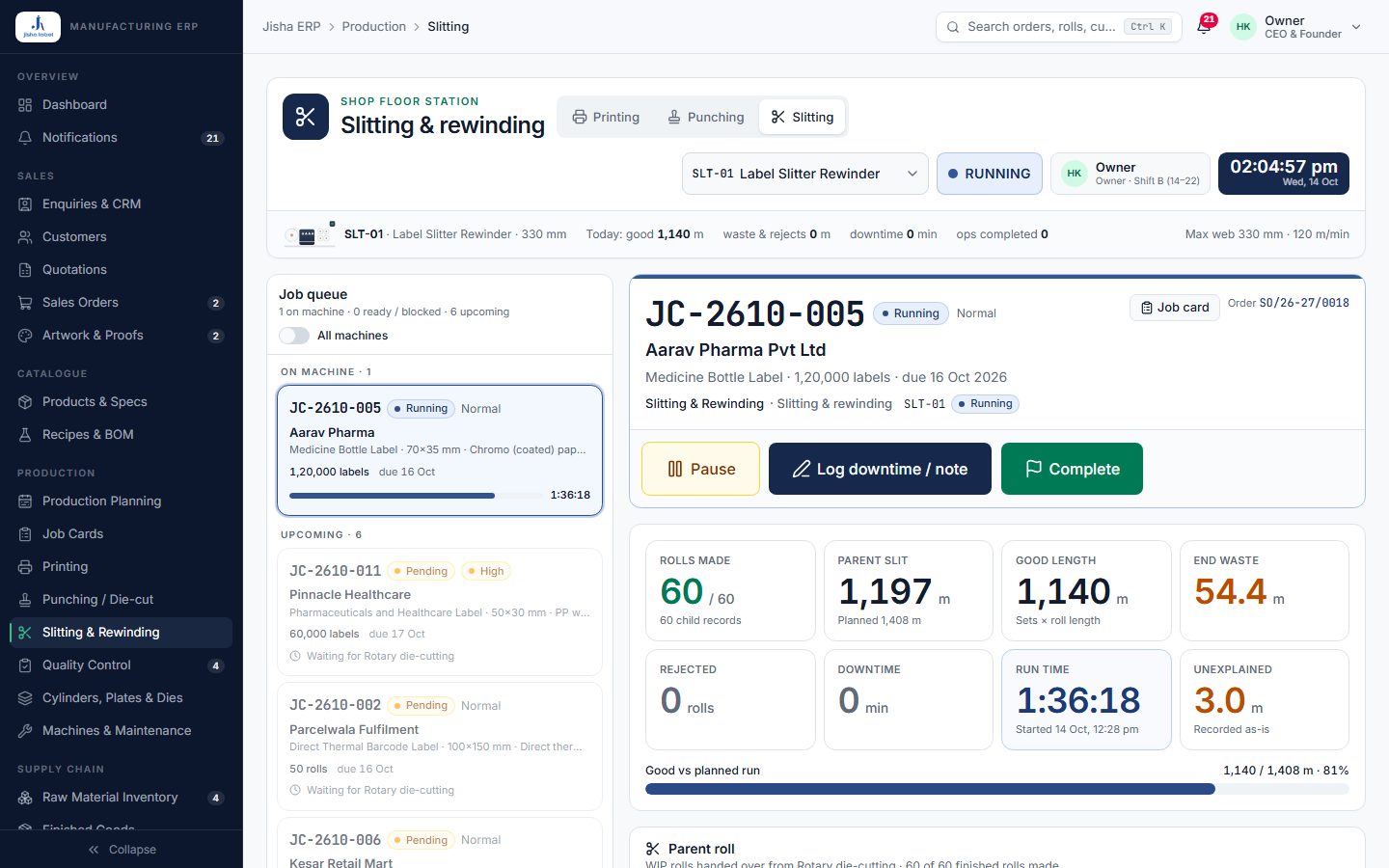Click JC-2610-005 queue card progress bar
Viewport: 1389px width, 868px height.
pyautogui.click(x=415, y=496)
